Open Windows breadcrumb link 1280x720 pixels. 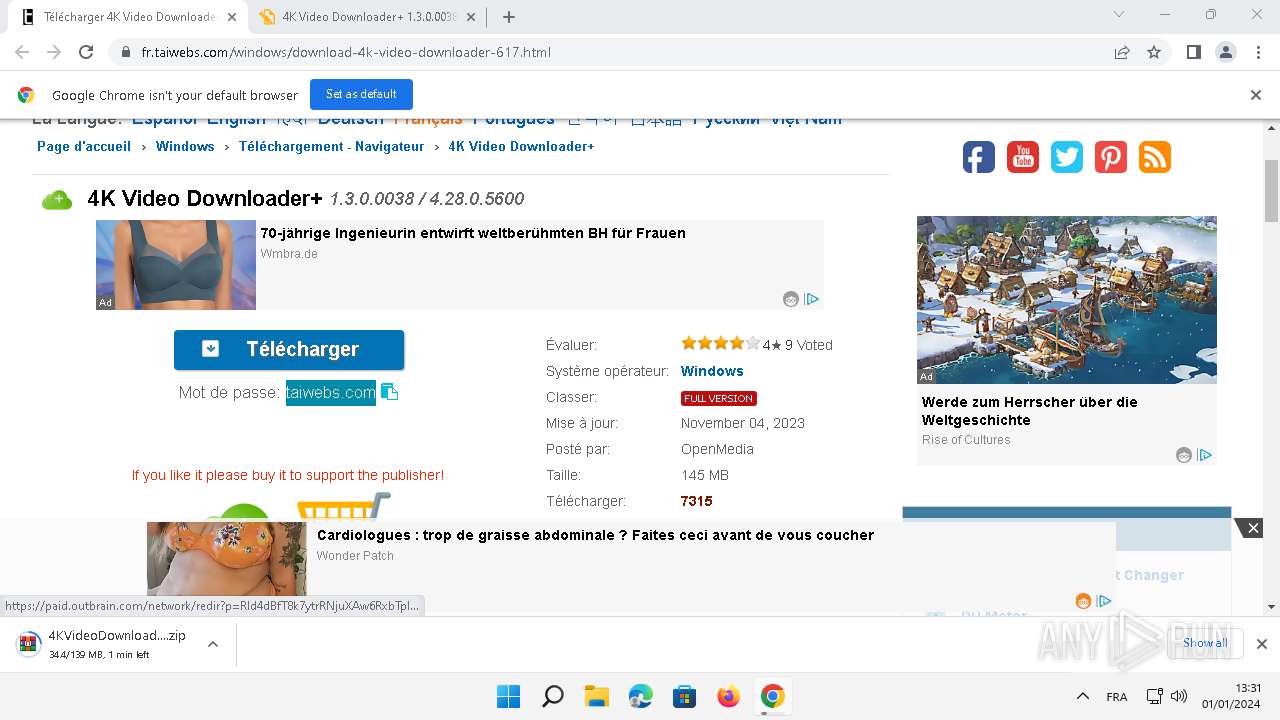point(185,146)
